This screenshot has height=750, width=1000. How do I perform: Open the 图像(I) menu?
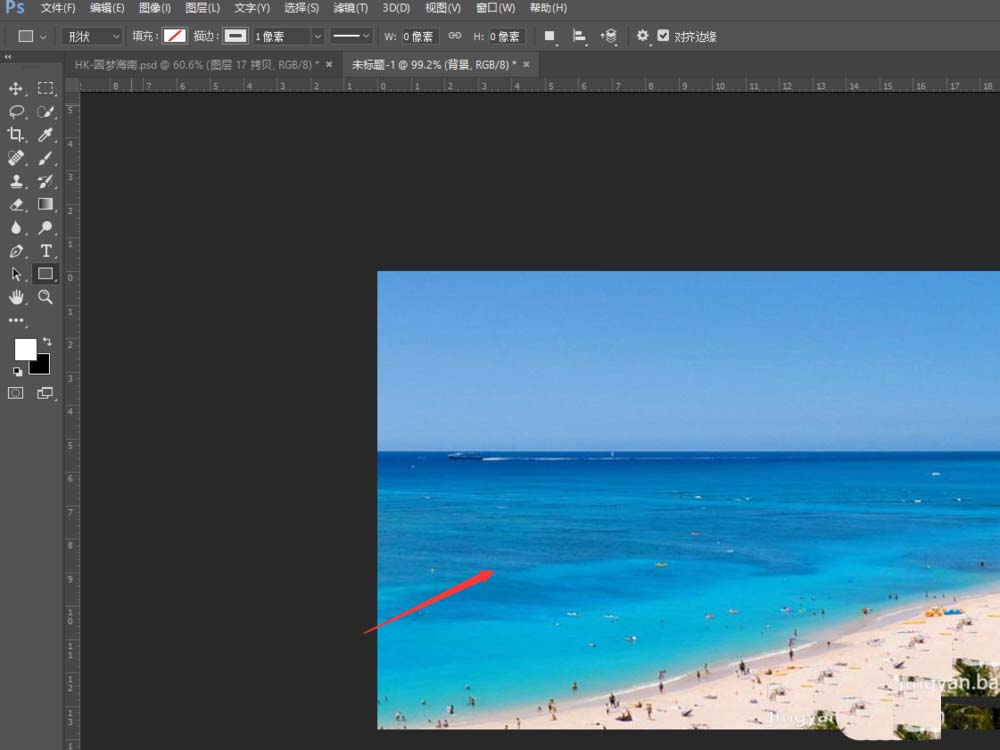point(155,8)
